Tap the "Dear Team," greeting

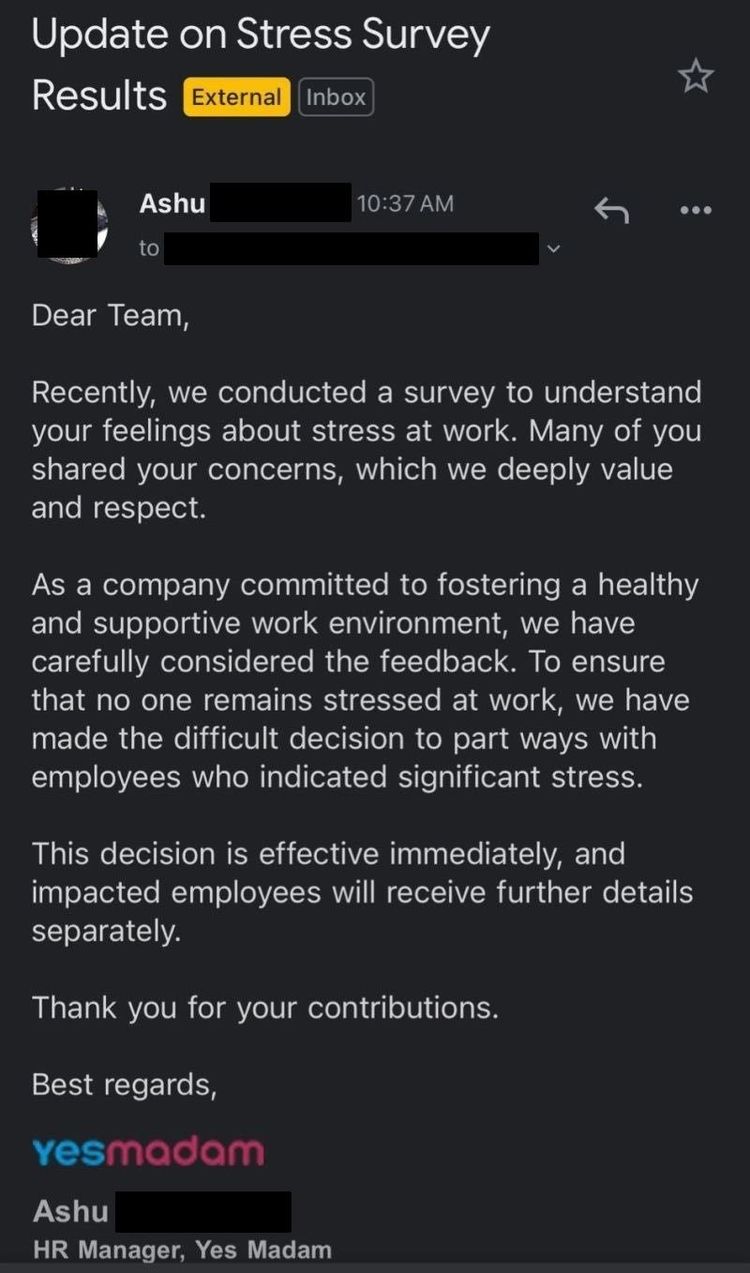click(110, 316)
